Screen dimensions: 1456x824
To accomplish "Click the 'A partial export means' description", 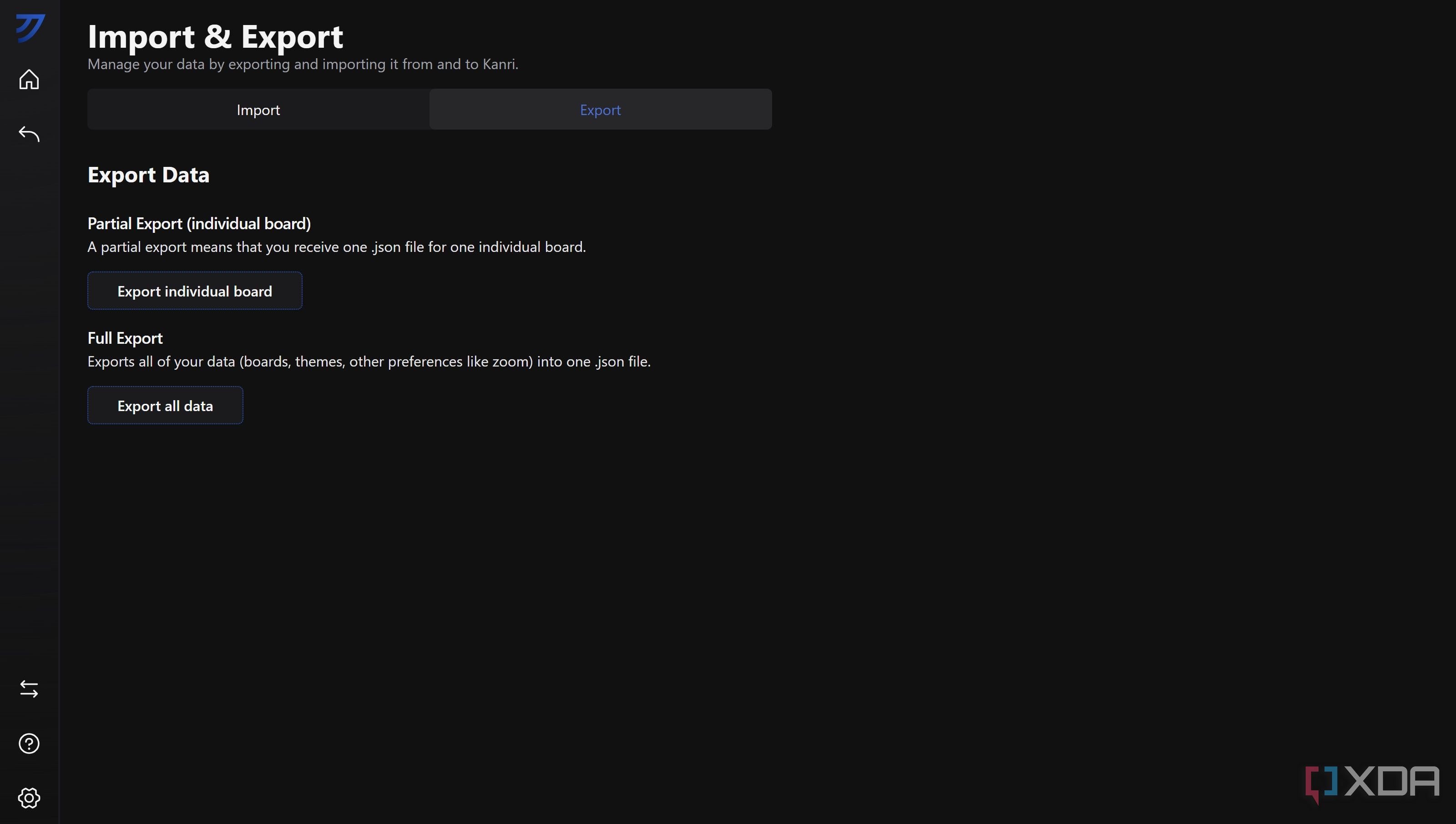I will 337,247.
